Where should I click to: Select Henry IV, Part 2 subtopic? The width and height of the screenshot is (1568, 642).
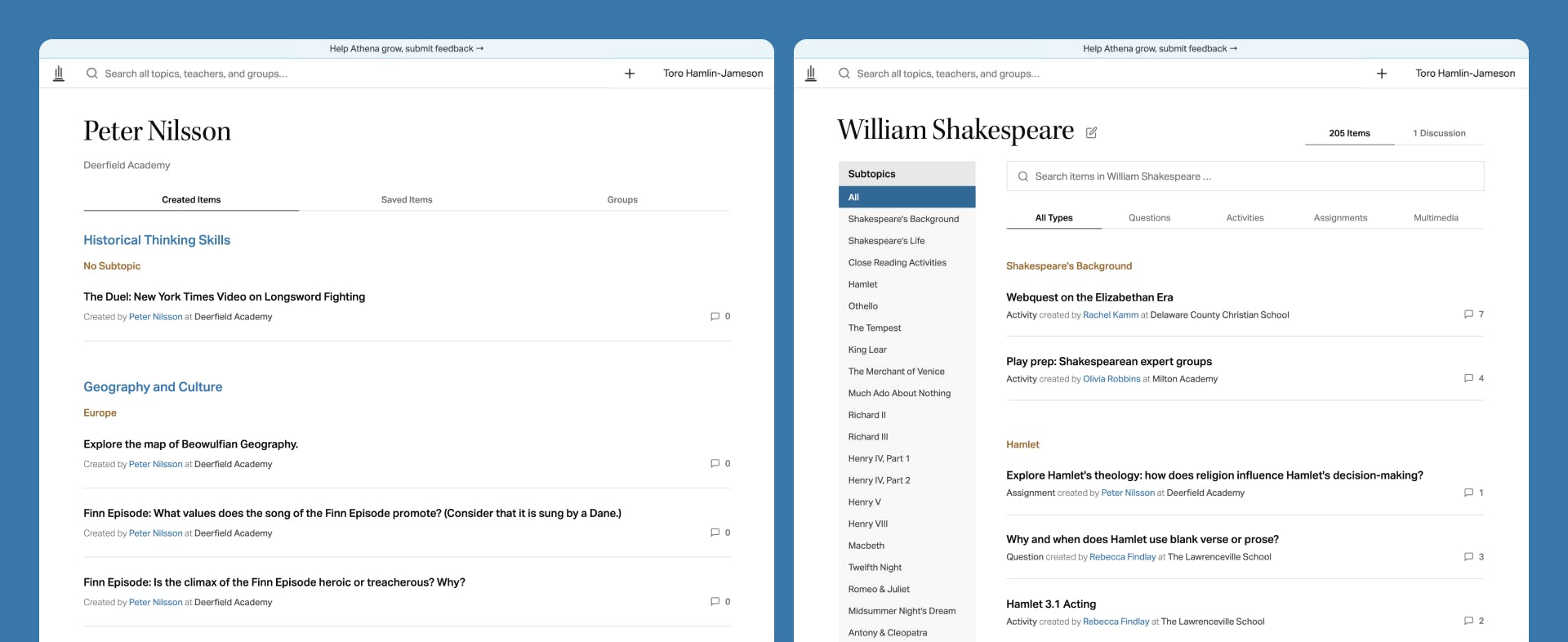(906, 480)
